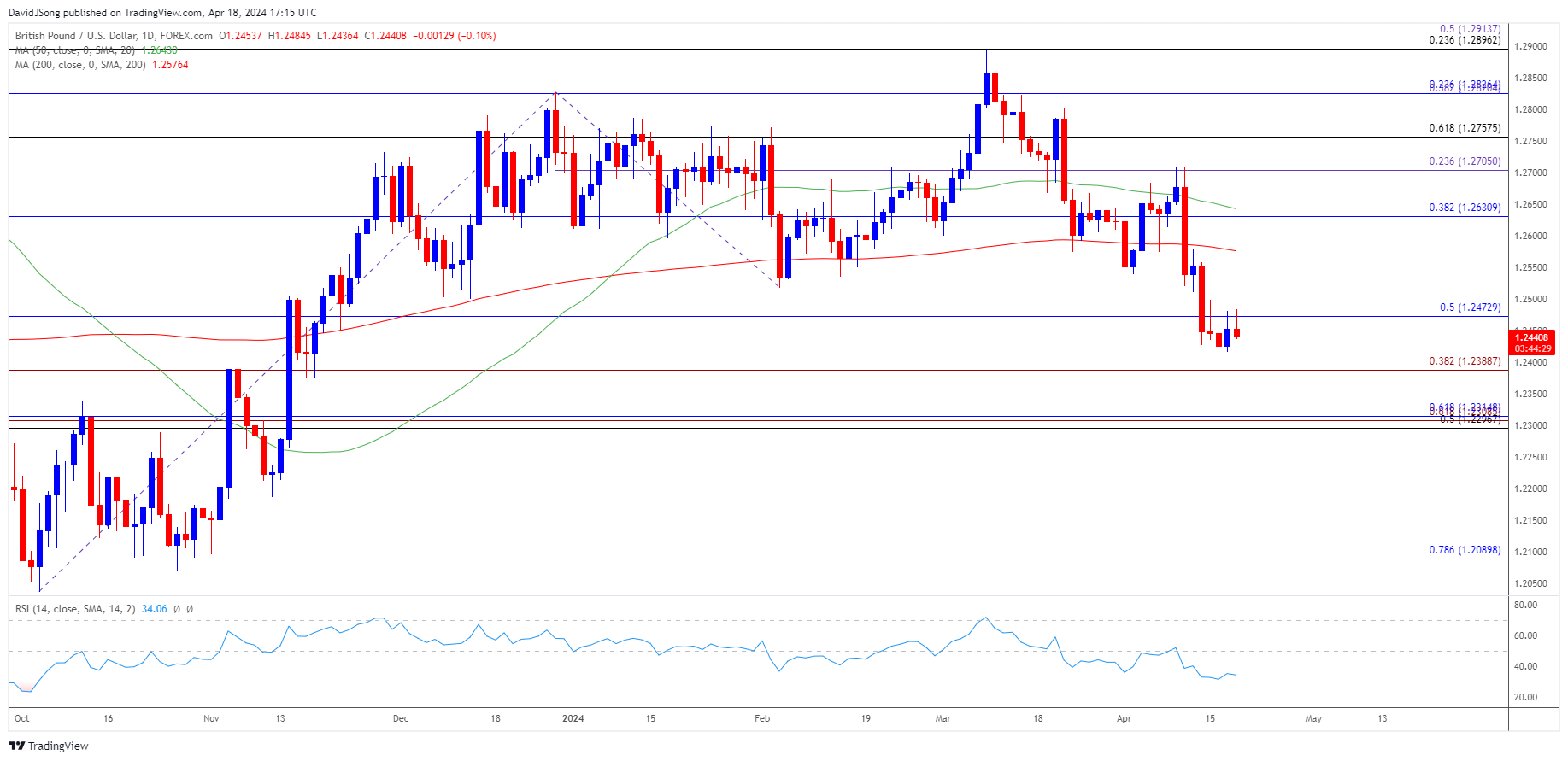Click the 0.382 (1.23887) Fibonacci label
Viewport: 1568px width, 761px height.
1465,361
